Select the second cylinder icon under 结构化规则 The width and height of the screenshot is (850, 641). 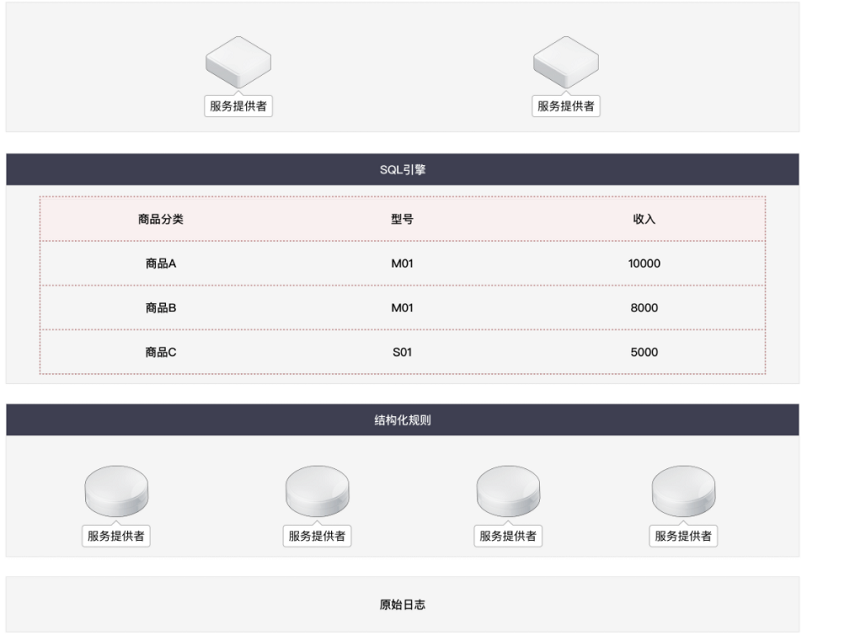pyautogui.click(x=317, y=491)
